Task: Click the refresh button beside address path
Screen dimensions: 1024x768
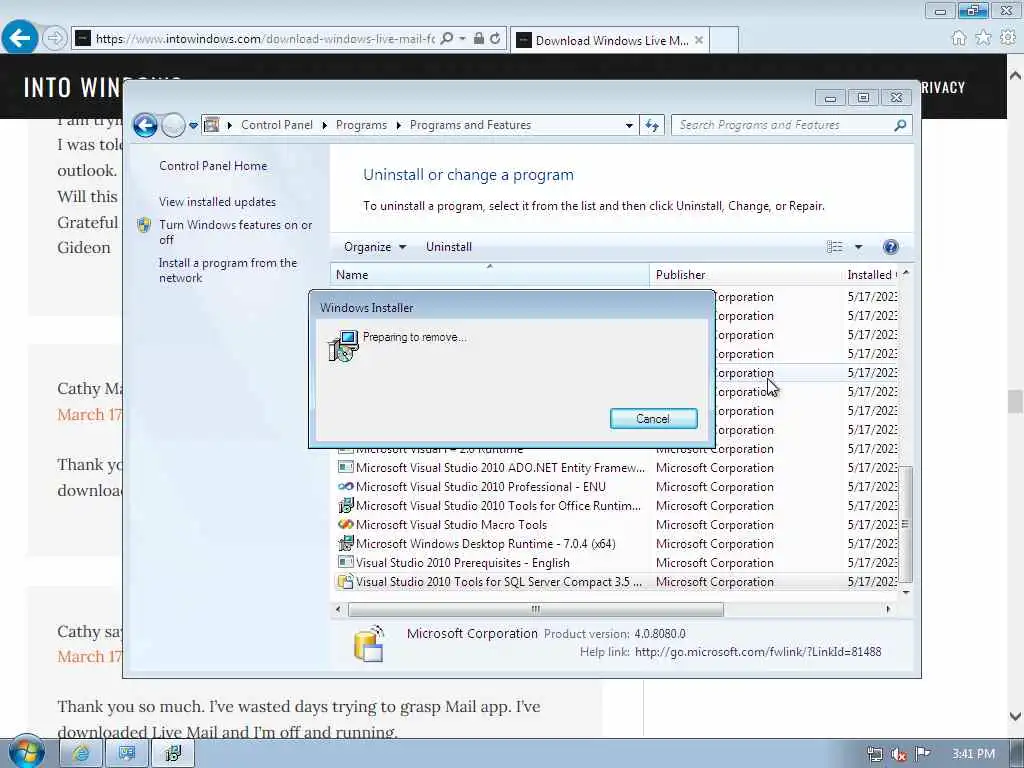Action: 652,125
